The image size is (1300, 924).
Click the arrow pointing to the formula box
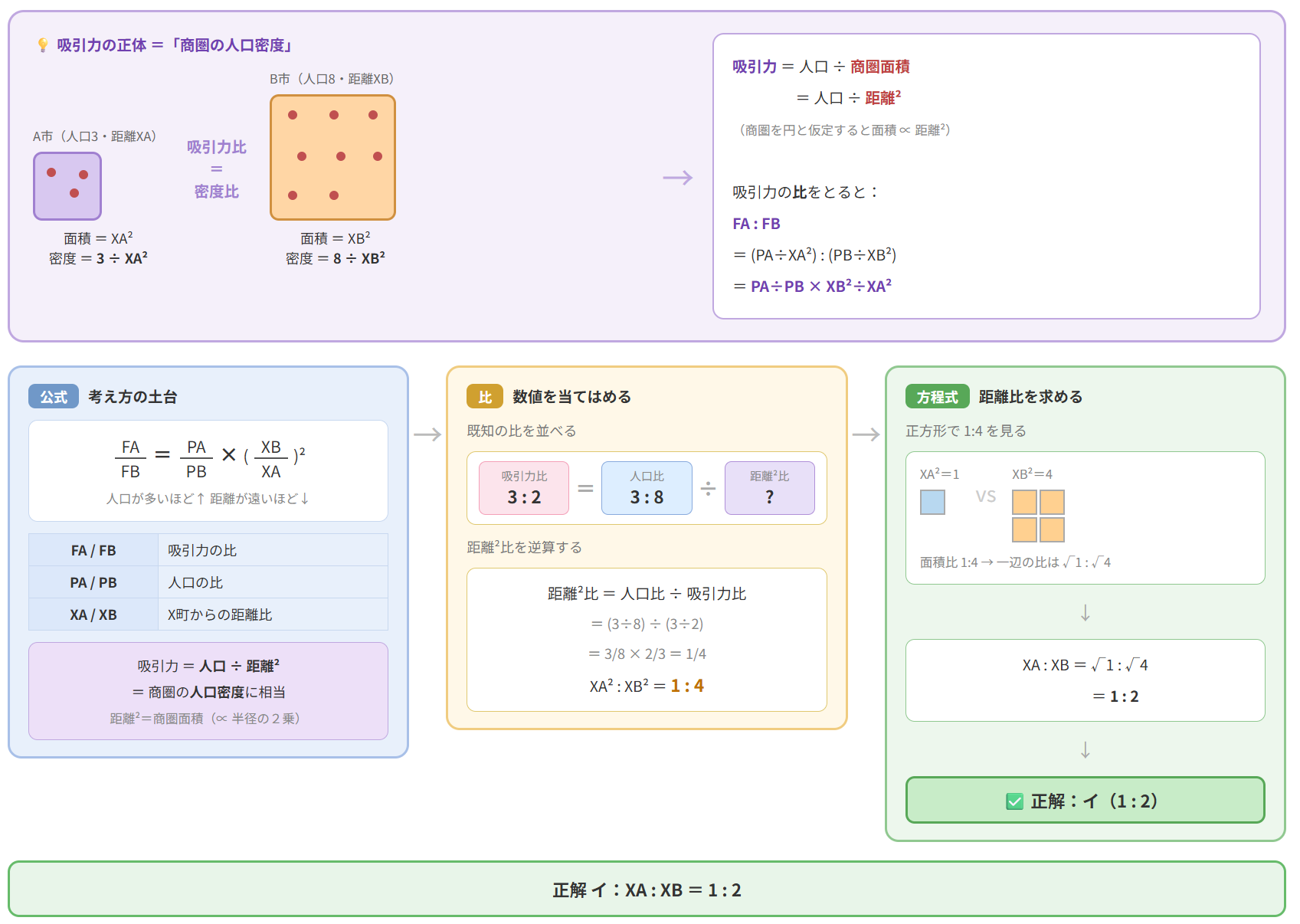[x=677, y=178]
